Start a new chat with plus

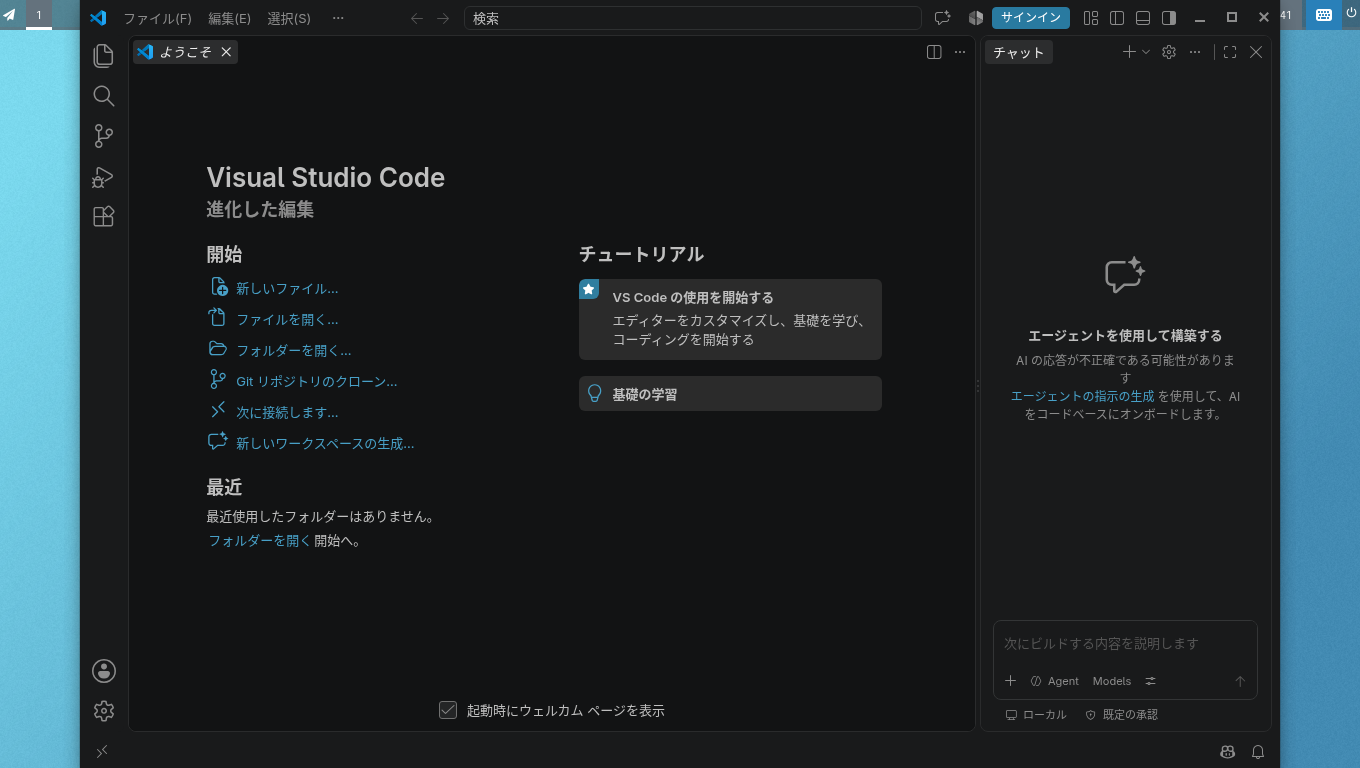(x=1129, y=52)
